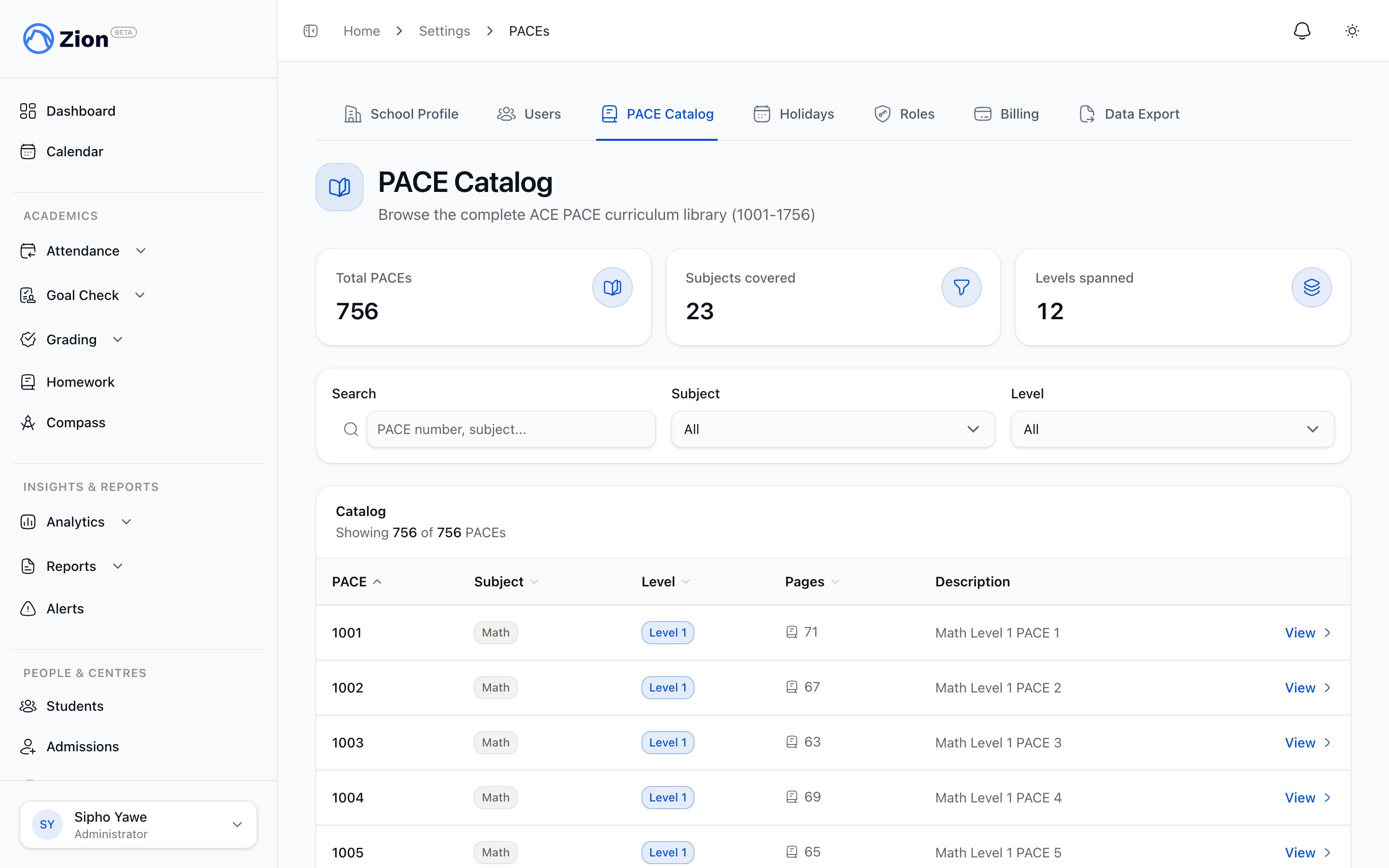
Task: Click "Math Level 1 PACE 4" description
Action: click(x=998, y=798)
